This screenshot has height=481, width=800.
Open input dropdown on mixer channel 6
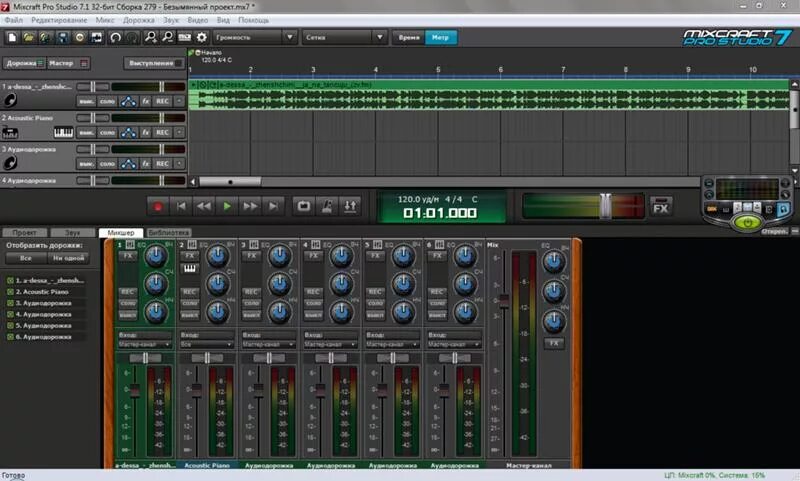pos(454,345)
